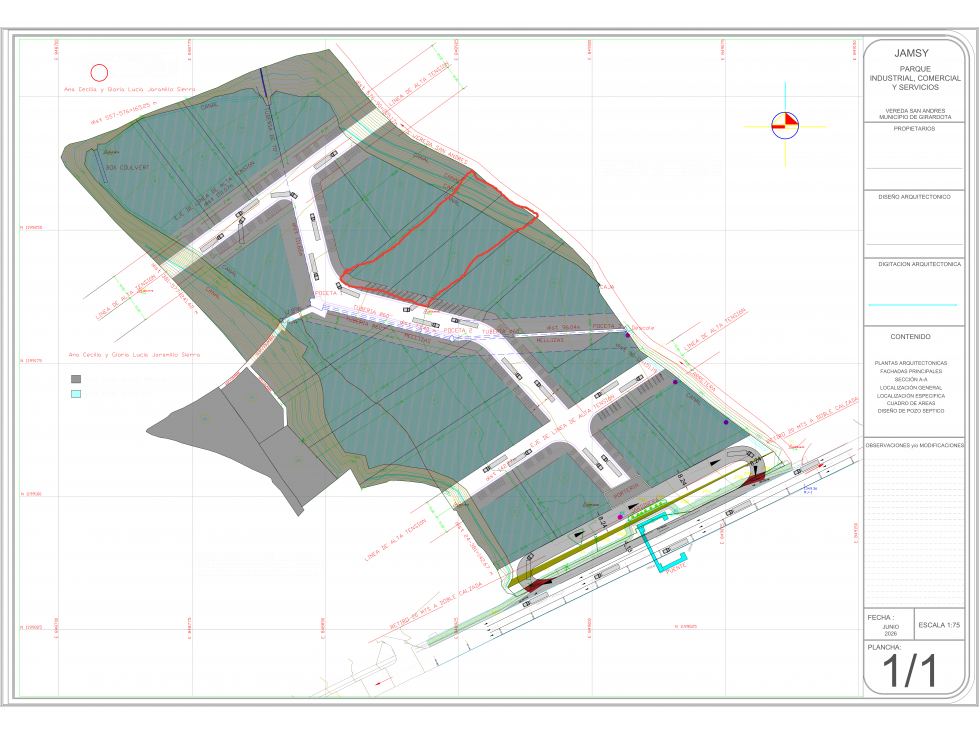979x734 pixels.
Task: Select 'DISEÑO DE POZO SEPTICO' entry
Action: (911, 411)
